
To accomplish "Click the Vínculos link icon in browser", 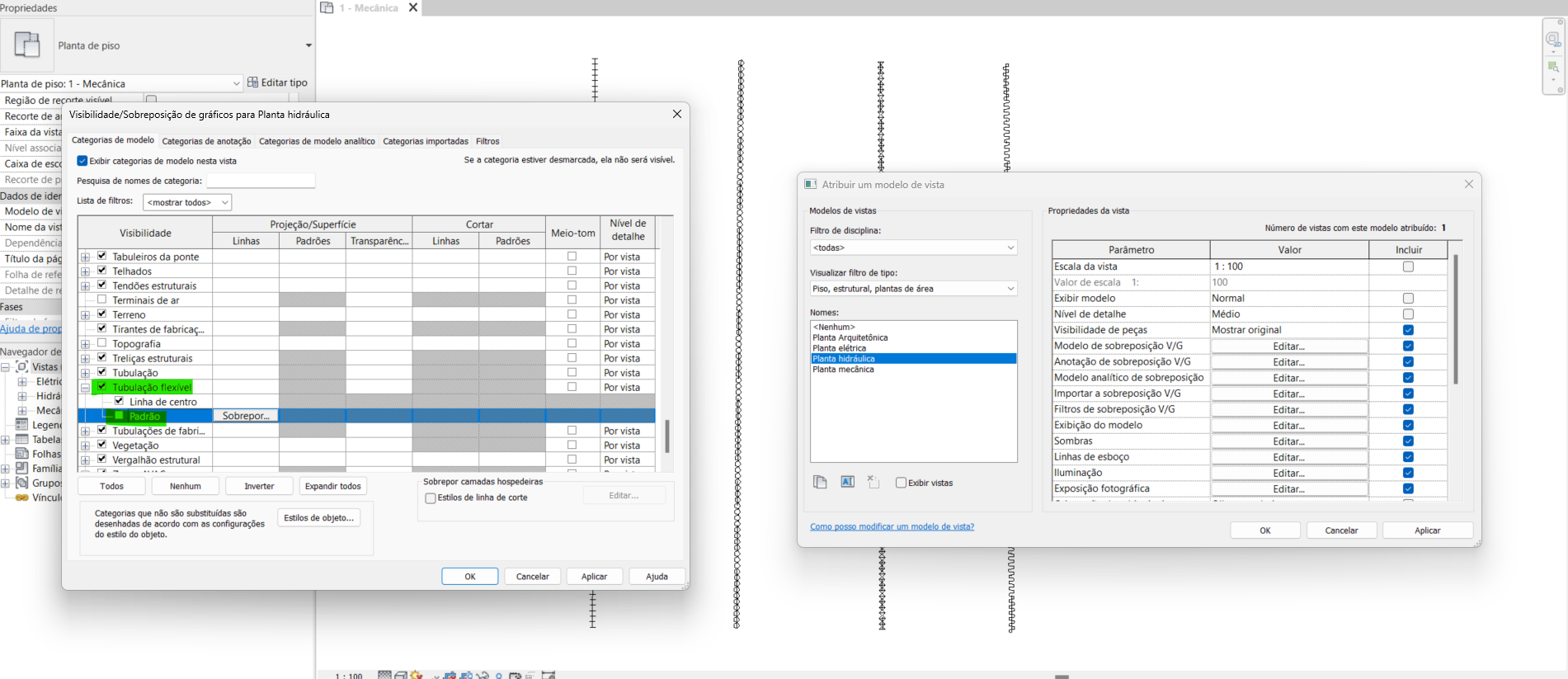I will coord(22,497).
